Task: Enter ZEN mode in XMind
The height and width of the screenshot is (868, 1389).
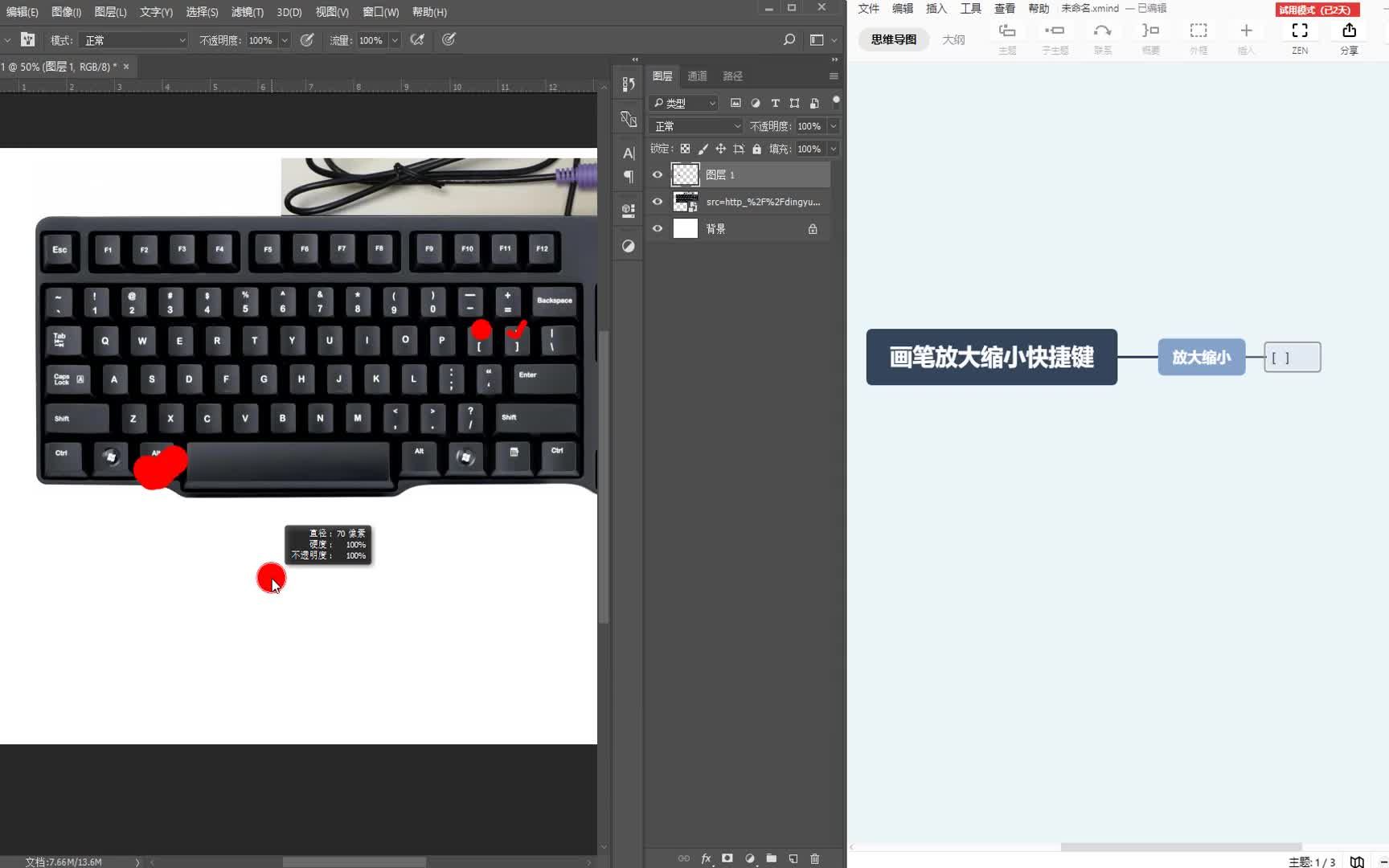Action: point(1300,36)
